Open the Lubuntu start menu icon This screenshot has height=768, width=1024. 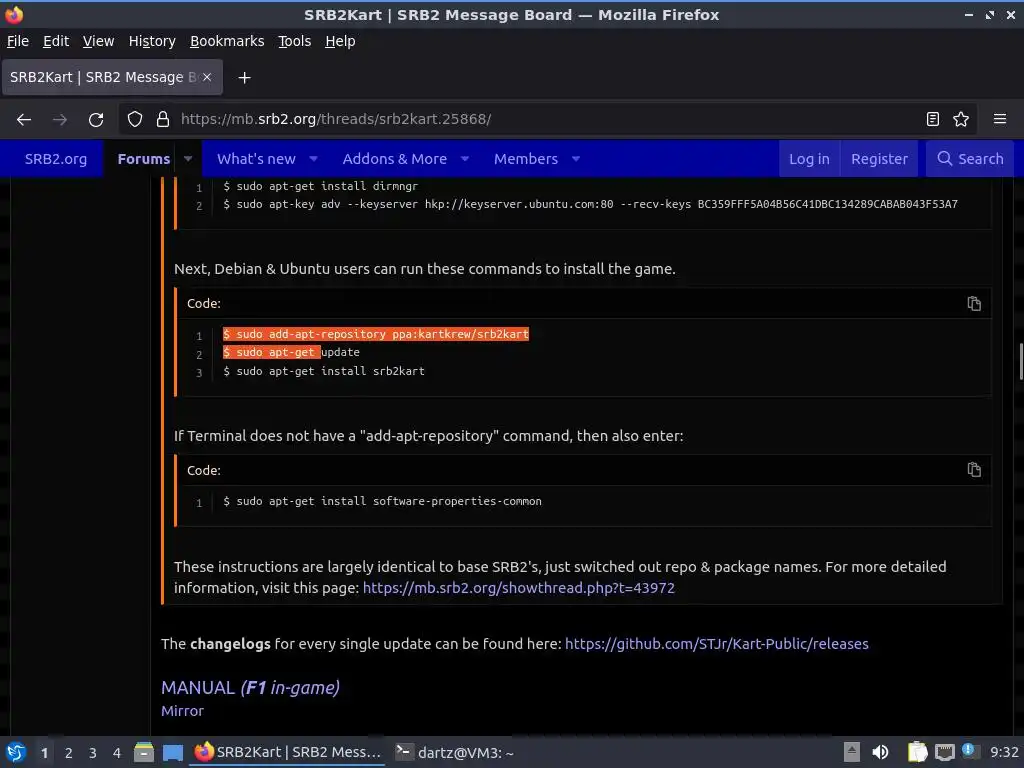tap(16, 752)
